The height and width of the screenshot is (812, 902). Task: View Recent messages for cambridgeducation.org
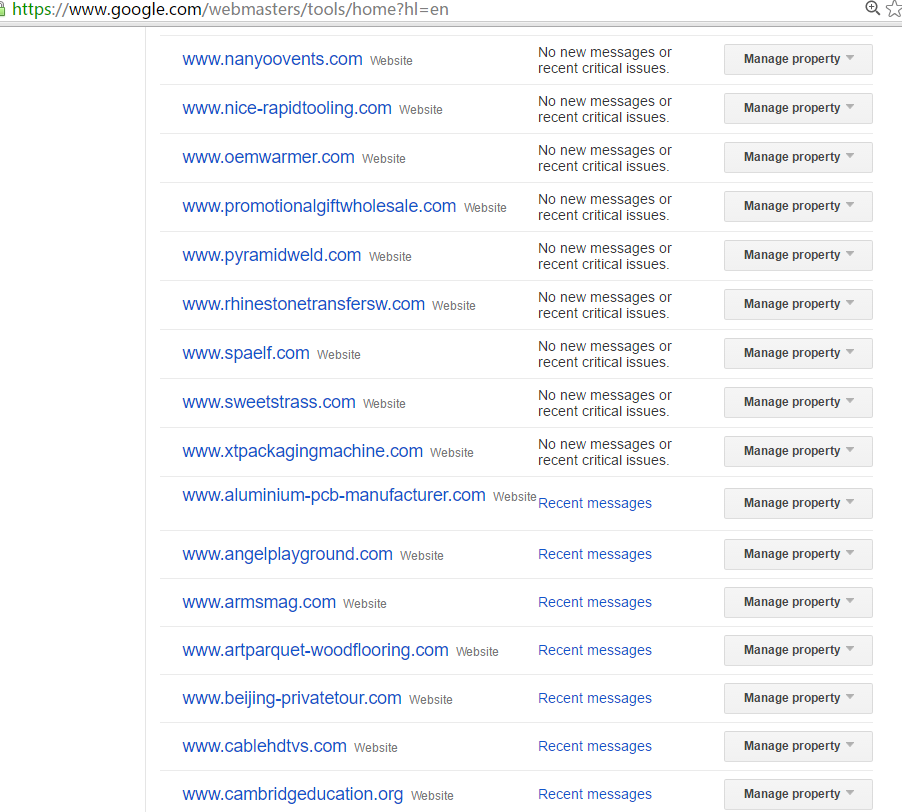click(595, 794)
